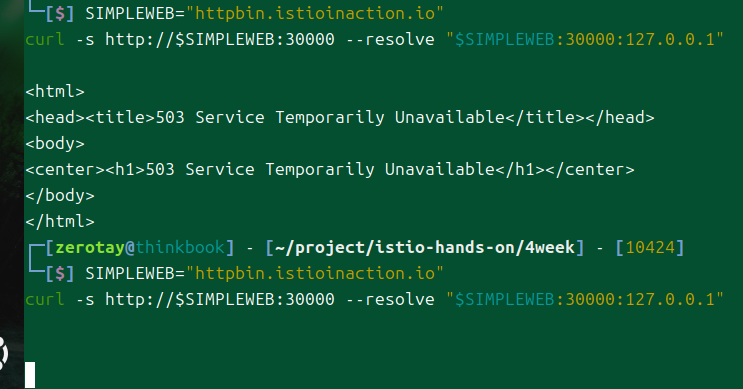The height and width of the screenshot is (389, 743).
Task: Click the closing </html> tag line
Action: 60,221
